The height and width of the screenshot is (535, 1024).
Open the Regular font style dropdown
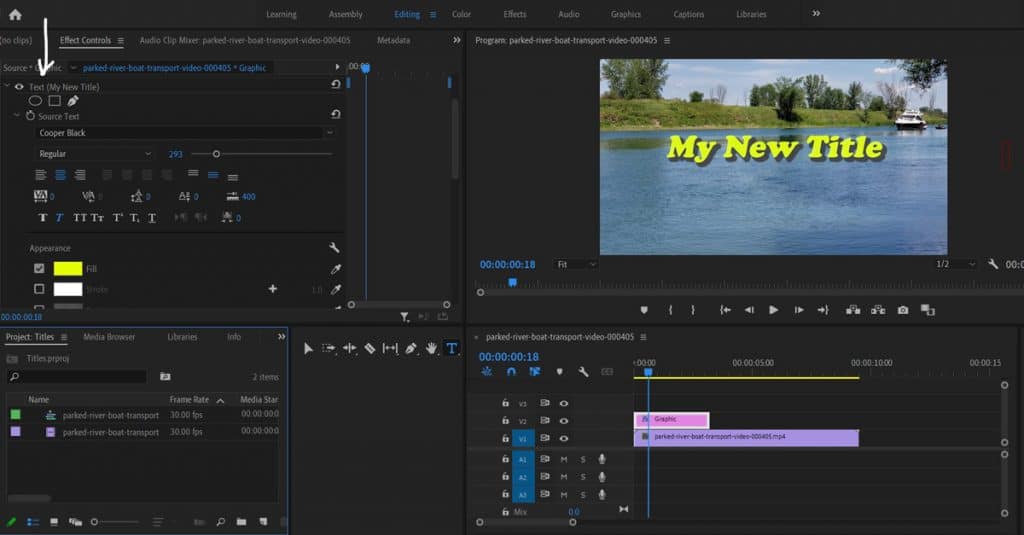click(95, 154)
